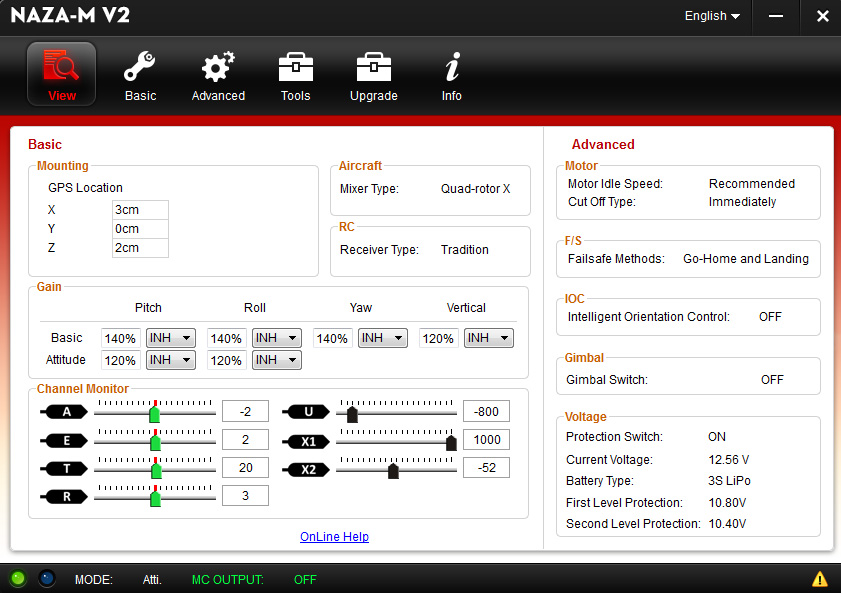Expand the Basic Roll INH dropdown

click(277, 338)
